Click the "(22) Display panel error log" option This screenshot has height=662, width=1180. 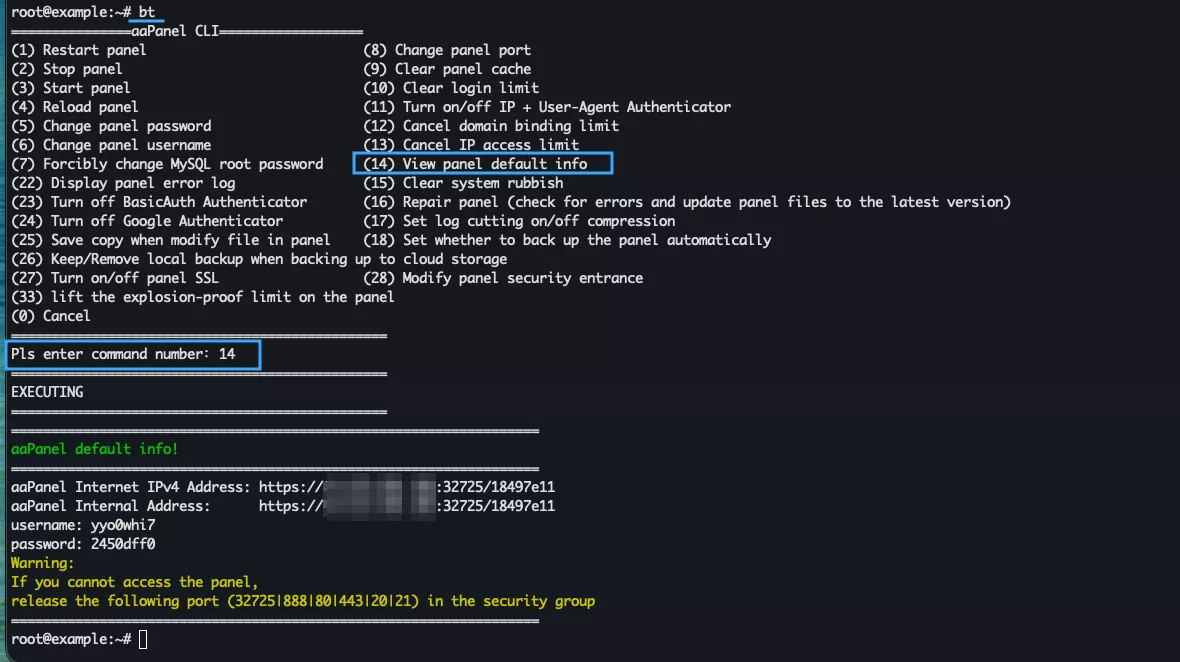(123, 183)
